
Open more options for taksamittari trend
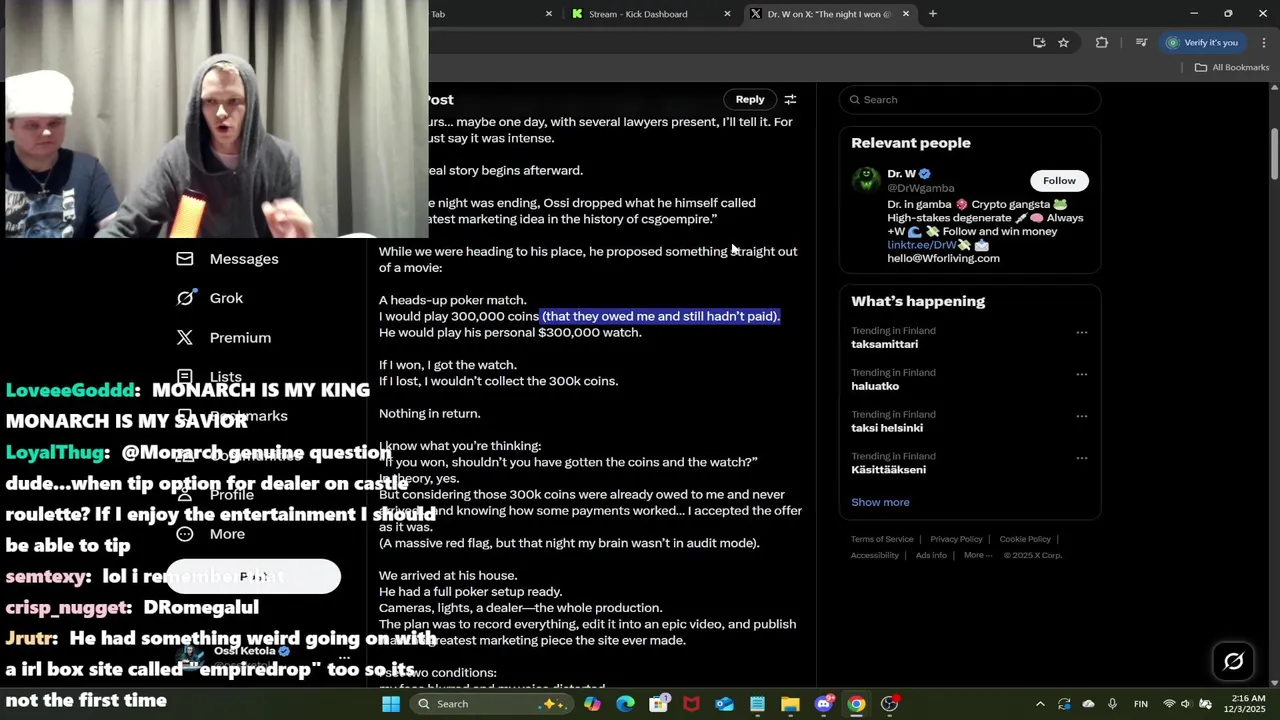1081,332
